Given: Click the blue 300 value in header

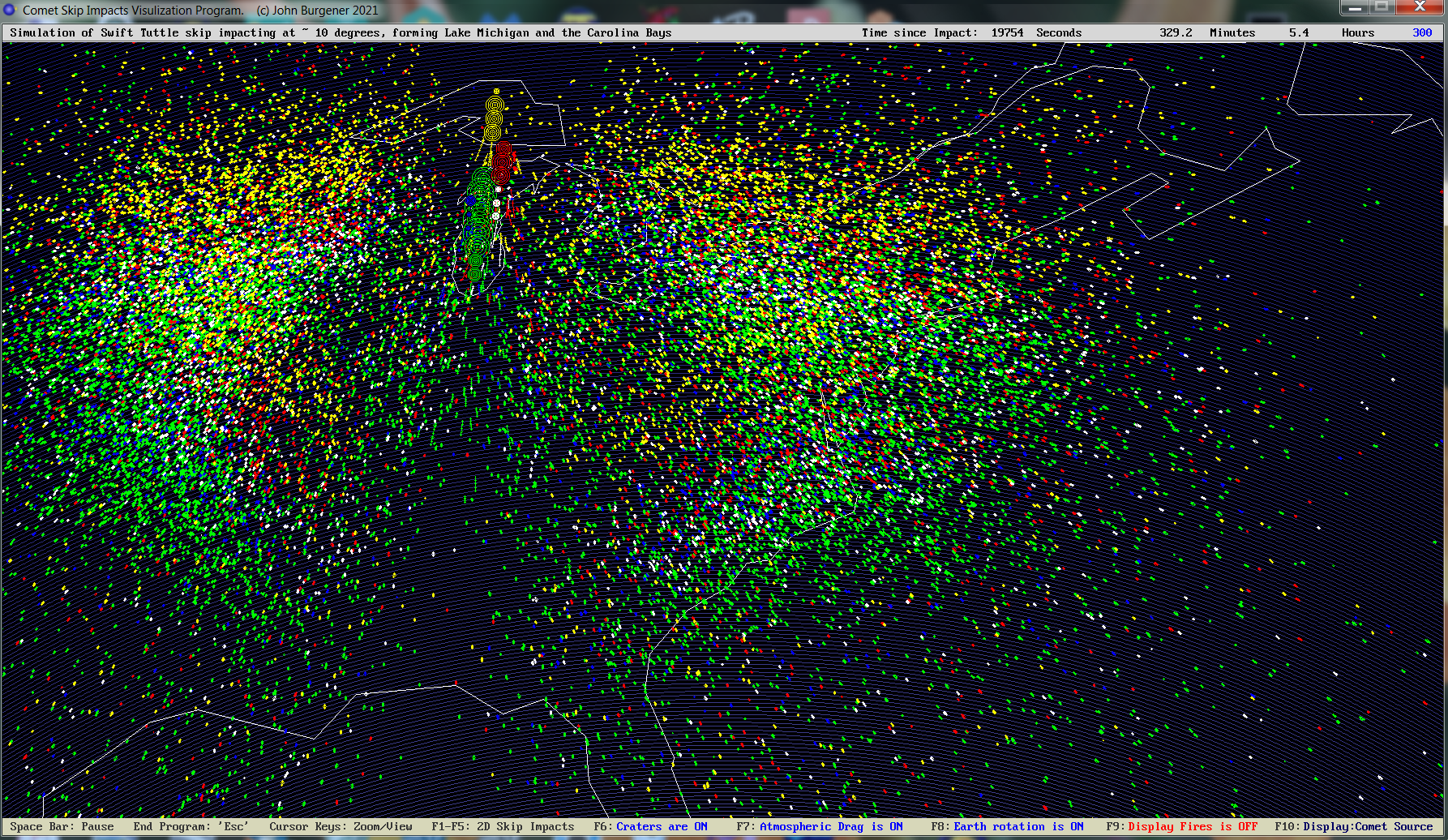Looking at the screenshot, I should pos(1422,32).
